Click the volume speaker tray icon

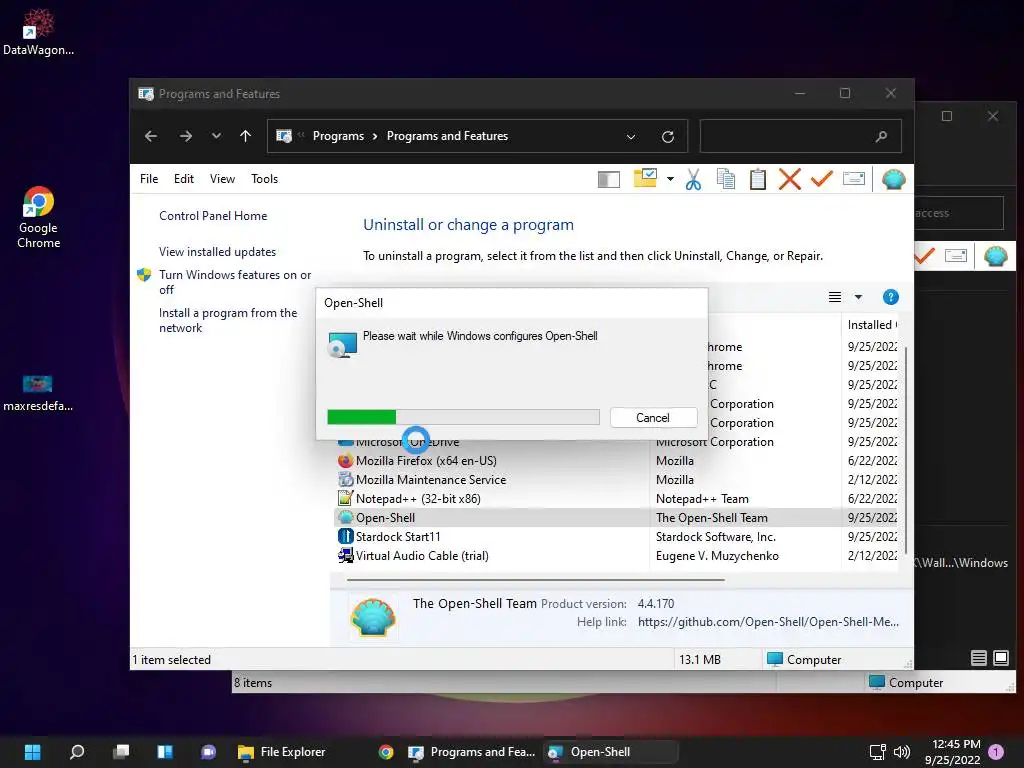tap(902, 752)
